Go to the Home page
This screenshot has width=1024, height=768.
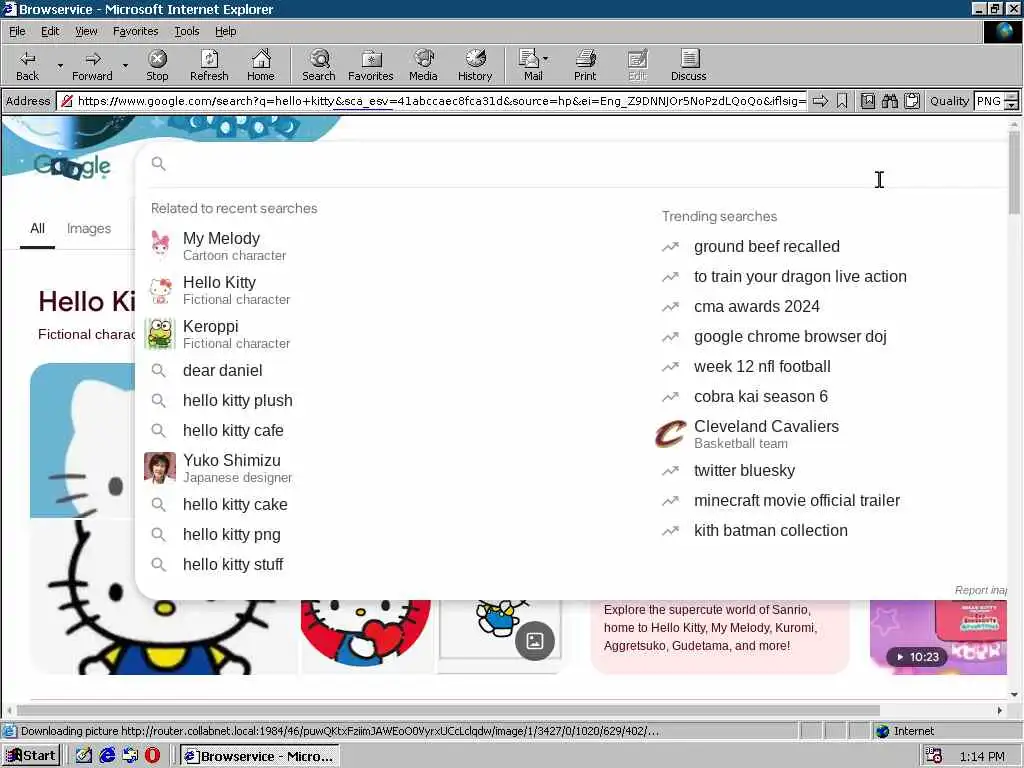pos(261,65)
